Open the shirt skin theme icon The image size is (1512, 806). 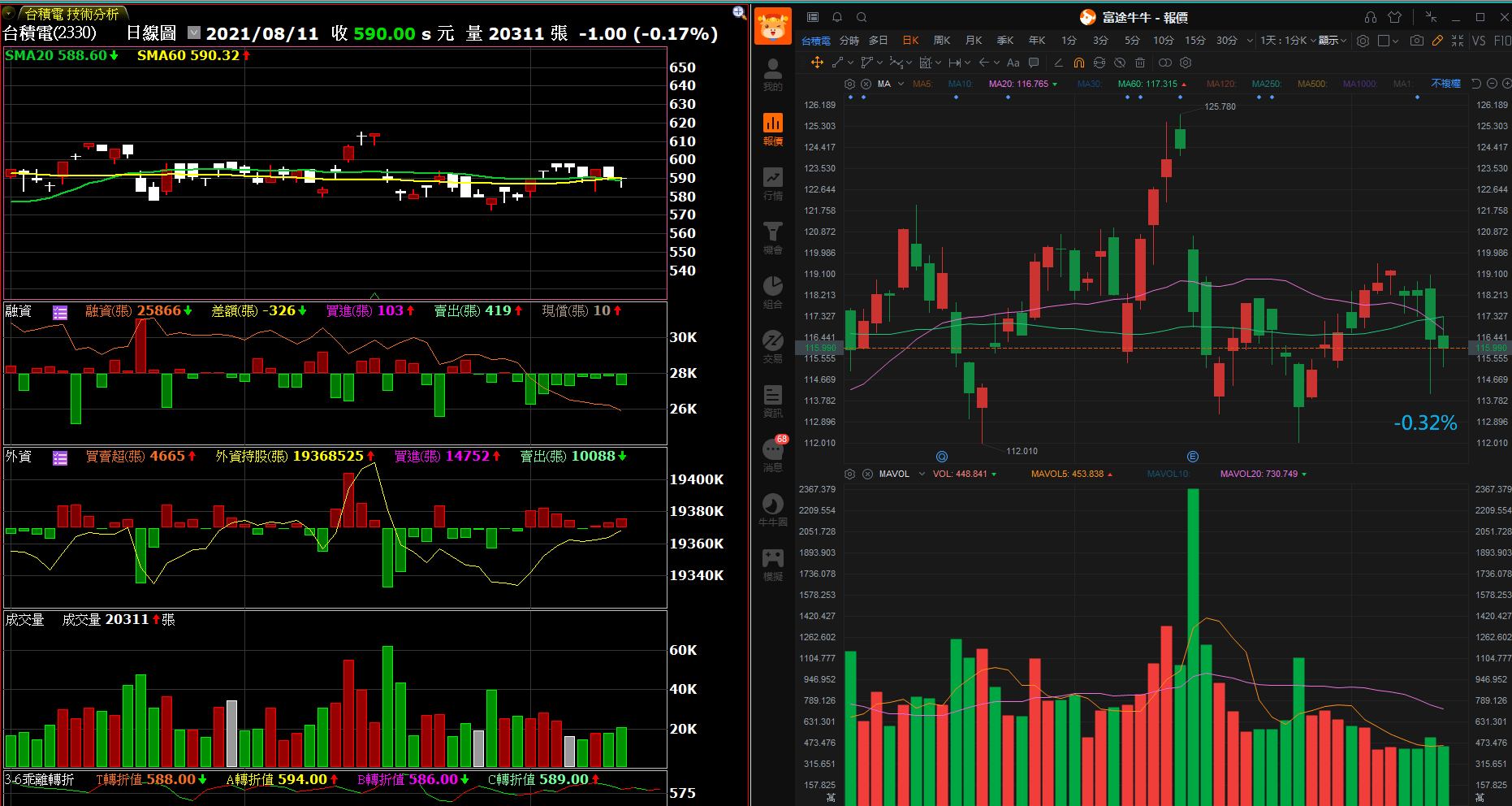[x=1394, y=17]
